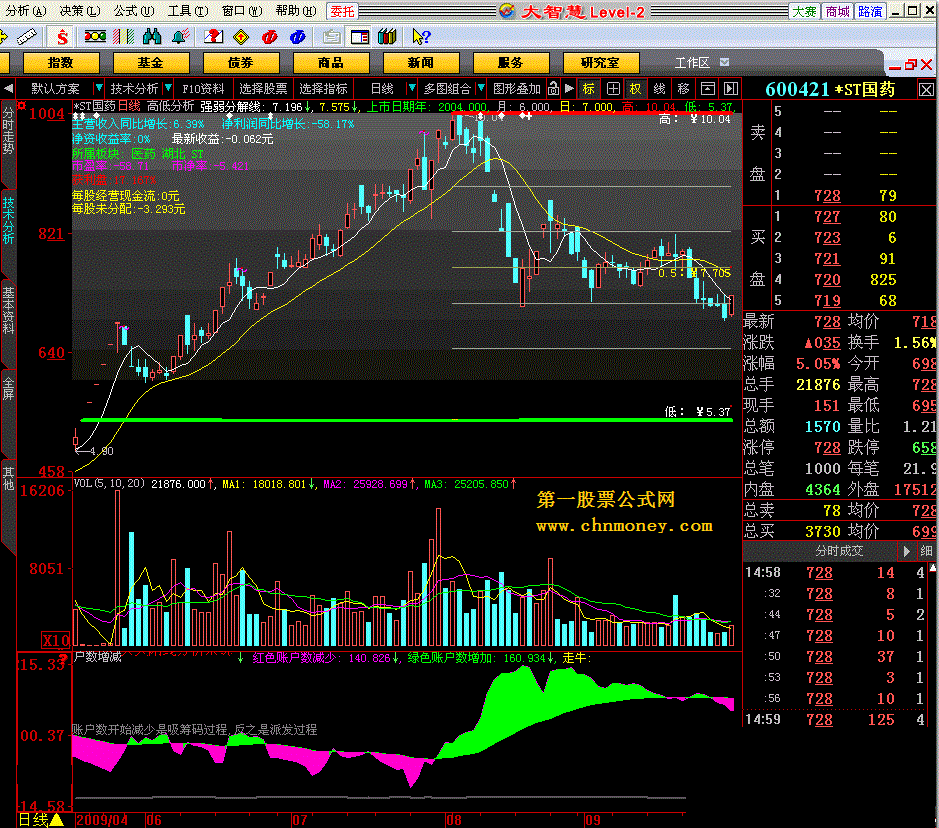Click the 日线 yellow triangle at bottom left
The height and width of the screenshot is (828, 939).
pyautogui.click(x=56, y=820)
